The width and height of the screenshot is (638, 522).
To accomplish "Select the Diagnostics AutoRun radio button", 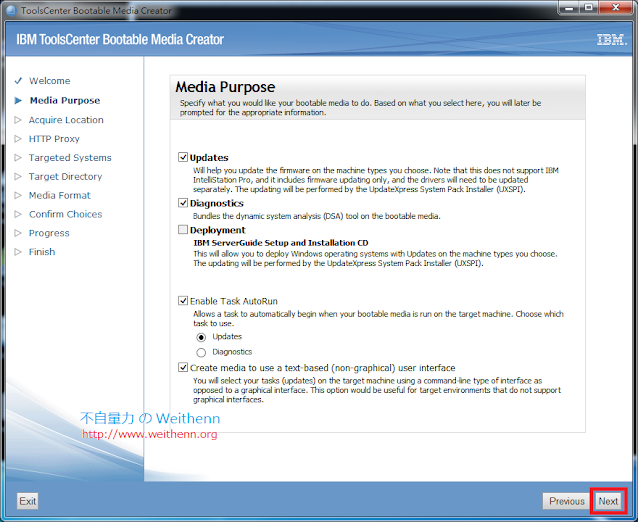I will click(x=201, y=352).
